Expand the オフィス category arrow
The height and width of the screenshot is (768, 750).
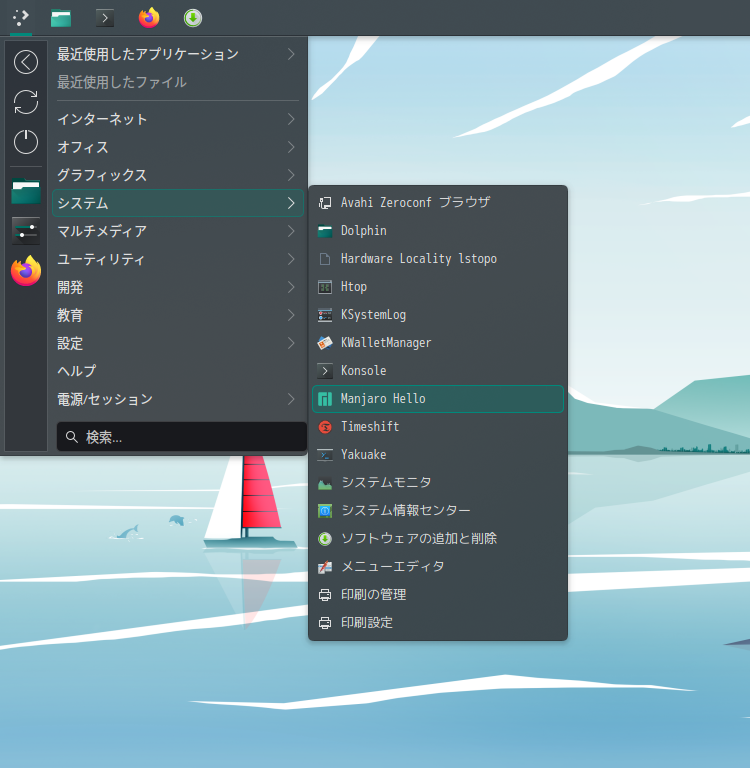pyautogui.click(x=291, y=147)
